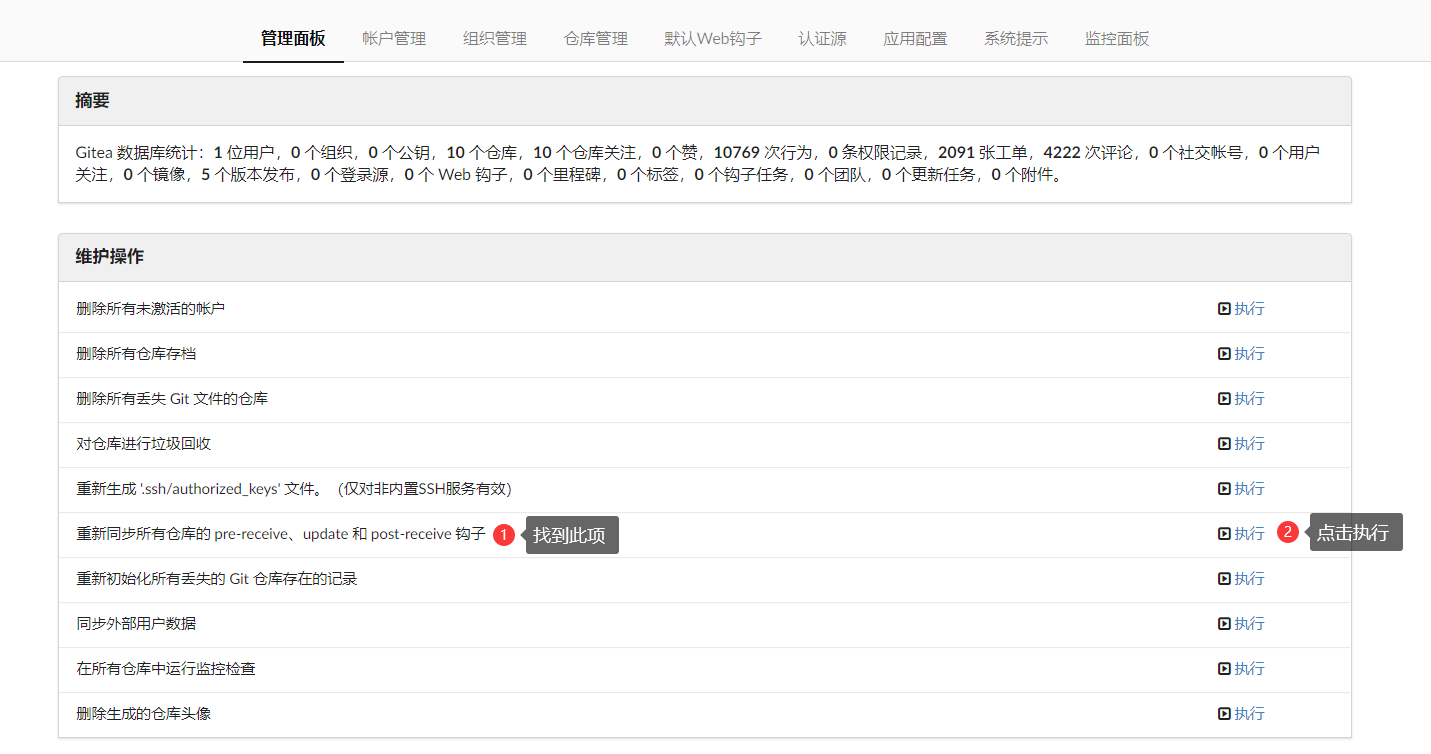
Task: View the 应用配置 page
Action: pos(914,38)
